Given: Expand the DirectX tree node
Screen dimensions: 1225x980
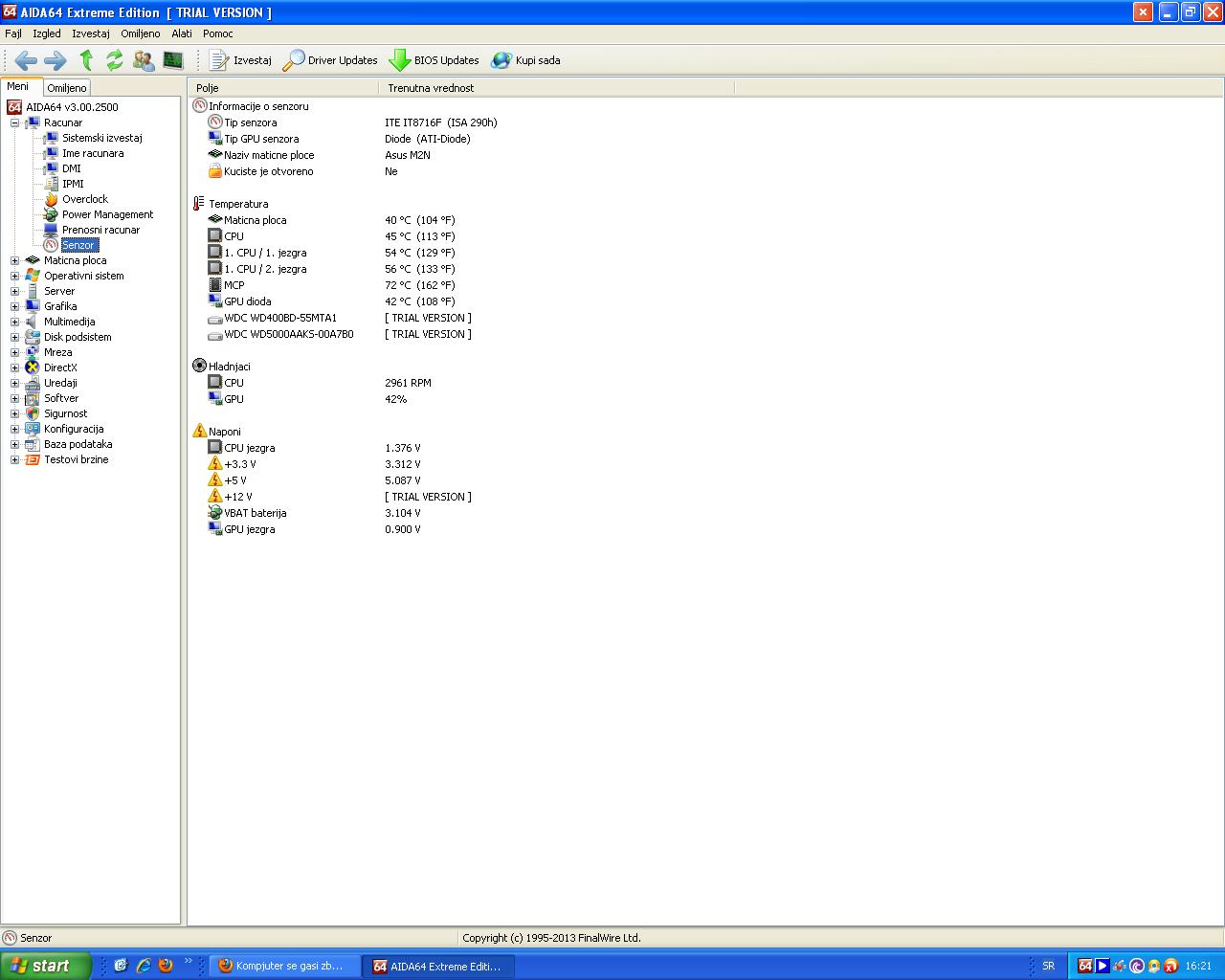Looking at the screenshot, I should (14, 367).
